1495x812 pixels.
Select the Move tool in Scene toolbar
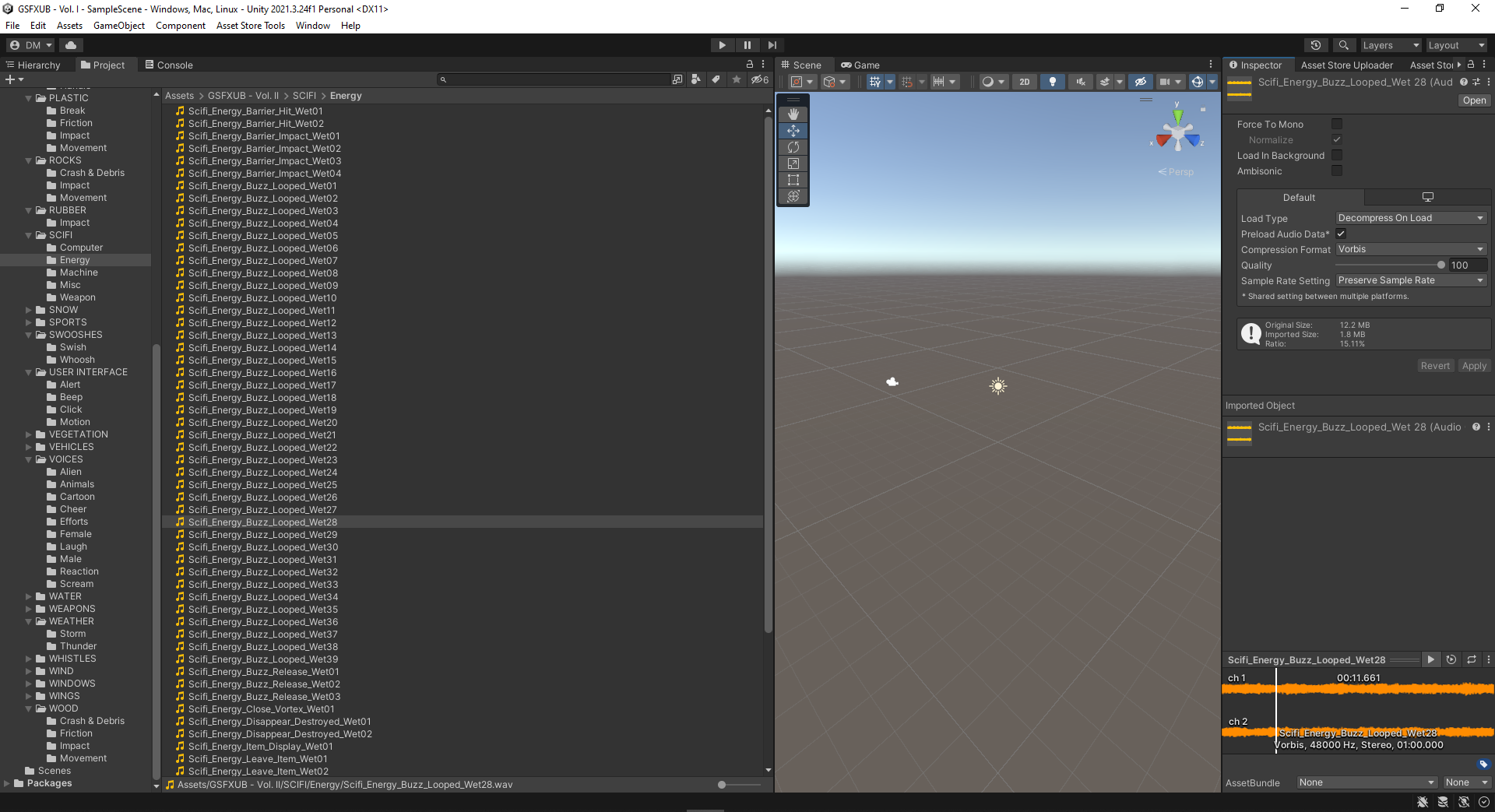tap(793, 131)
